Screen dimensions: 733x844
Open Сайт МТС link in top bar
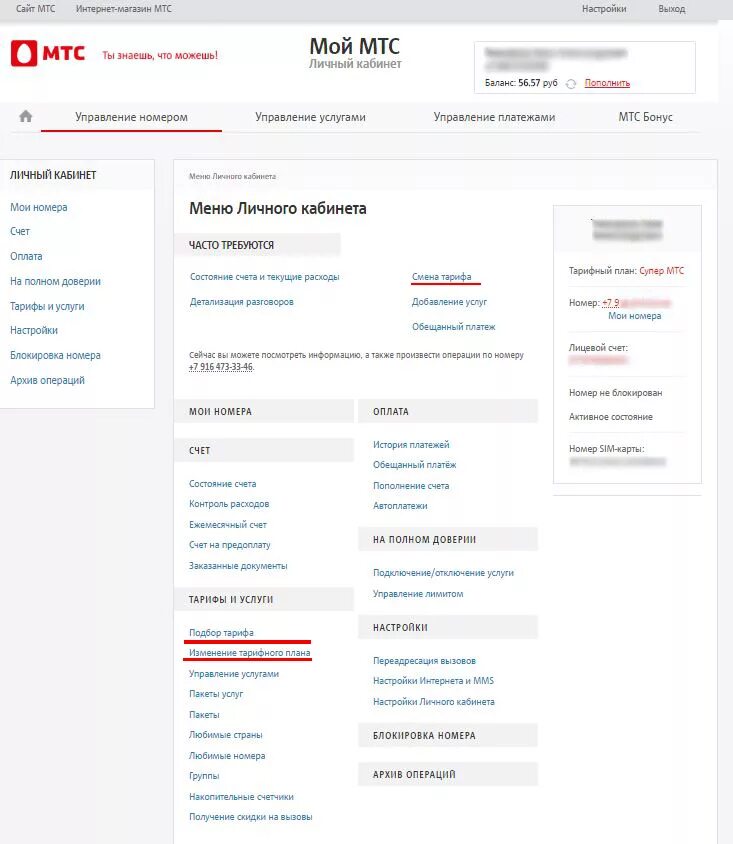36,9
